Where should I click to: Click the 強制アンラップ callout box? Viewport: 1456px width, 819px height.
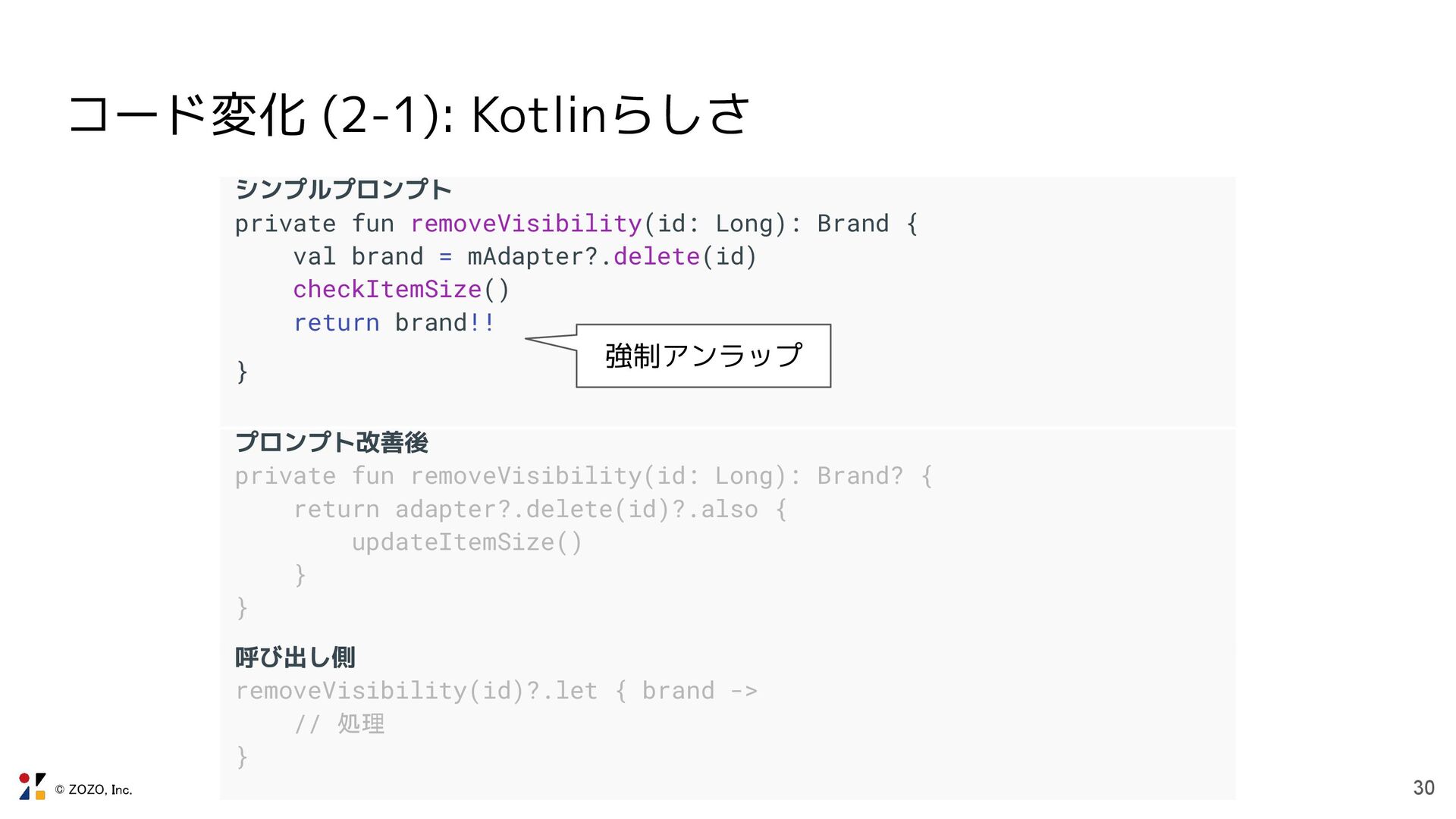coord(703,356)
